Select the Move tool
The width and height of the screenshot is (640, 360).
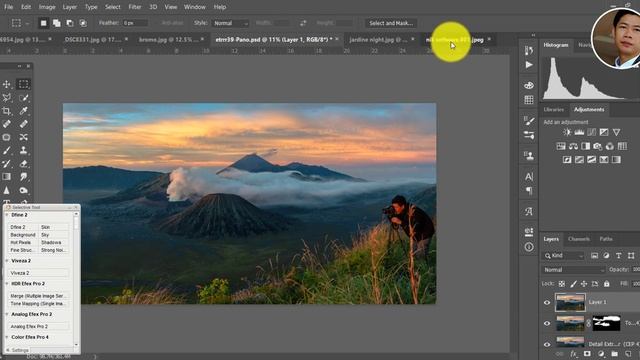tap(7, 84)
